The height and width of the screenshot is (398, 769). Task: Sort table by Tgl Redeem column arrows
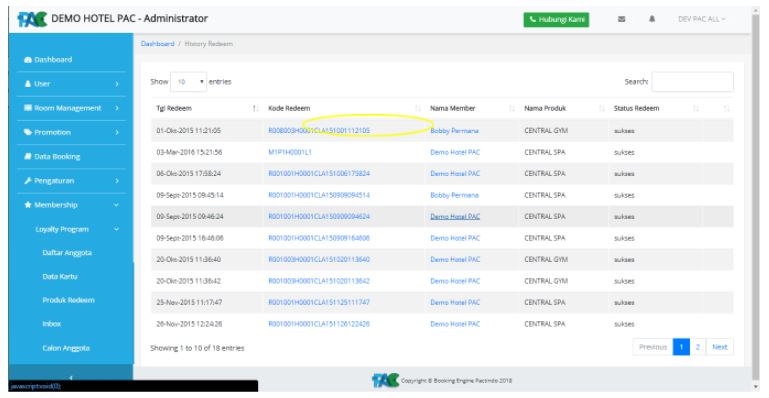click(255, 108)
